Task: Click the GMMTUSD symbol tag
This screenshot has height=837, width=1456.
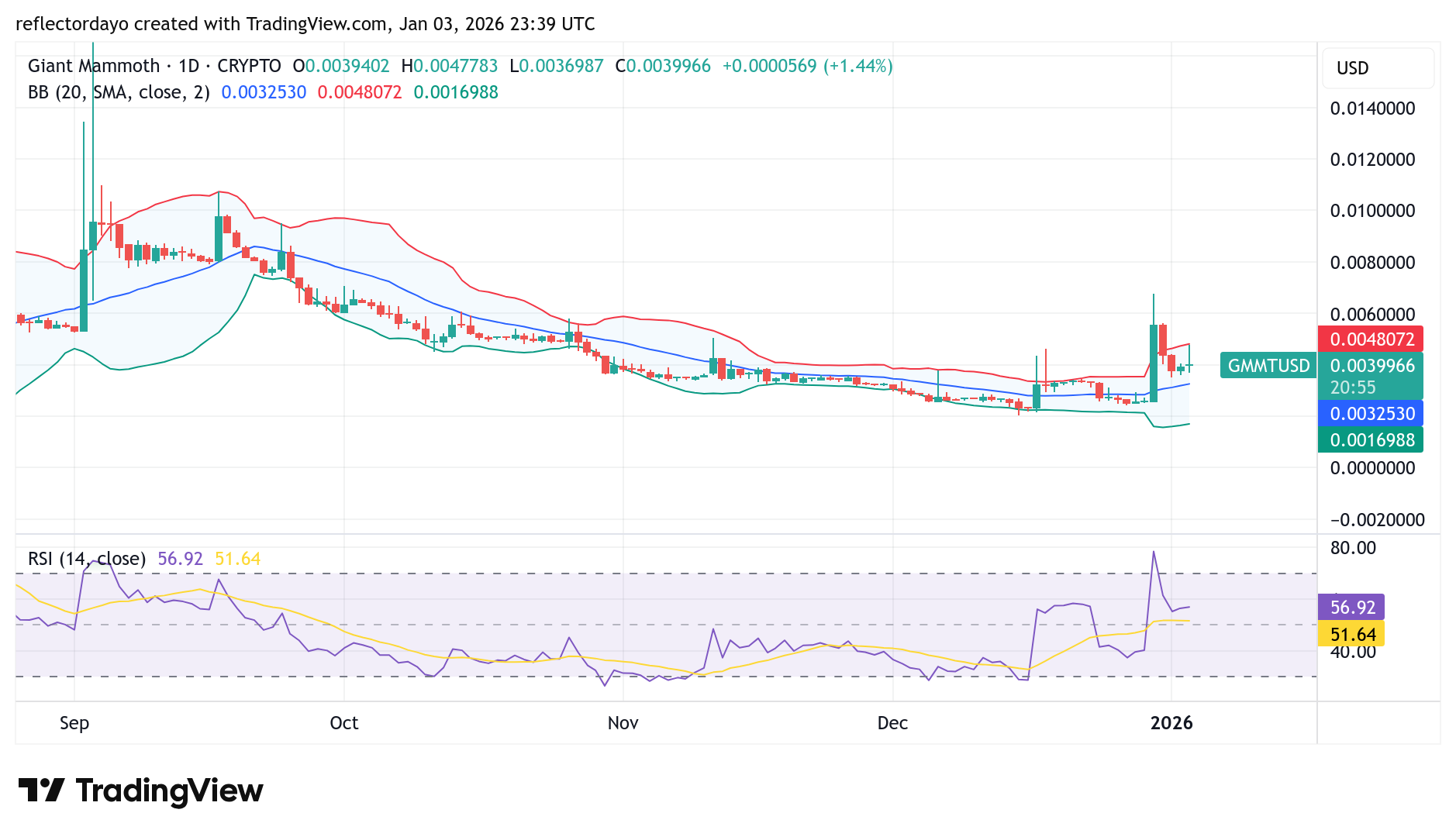Action: pos(1268,366)
